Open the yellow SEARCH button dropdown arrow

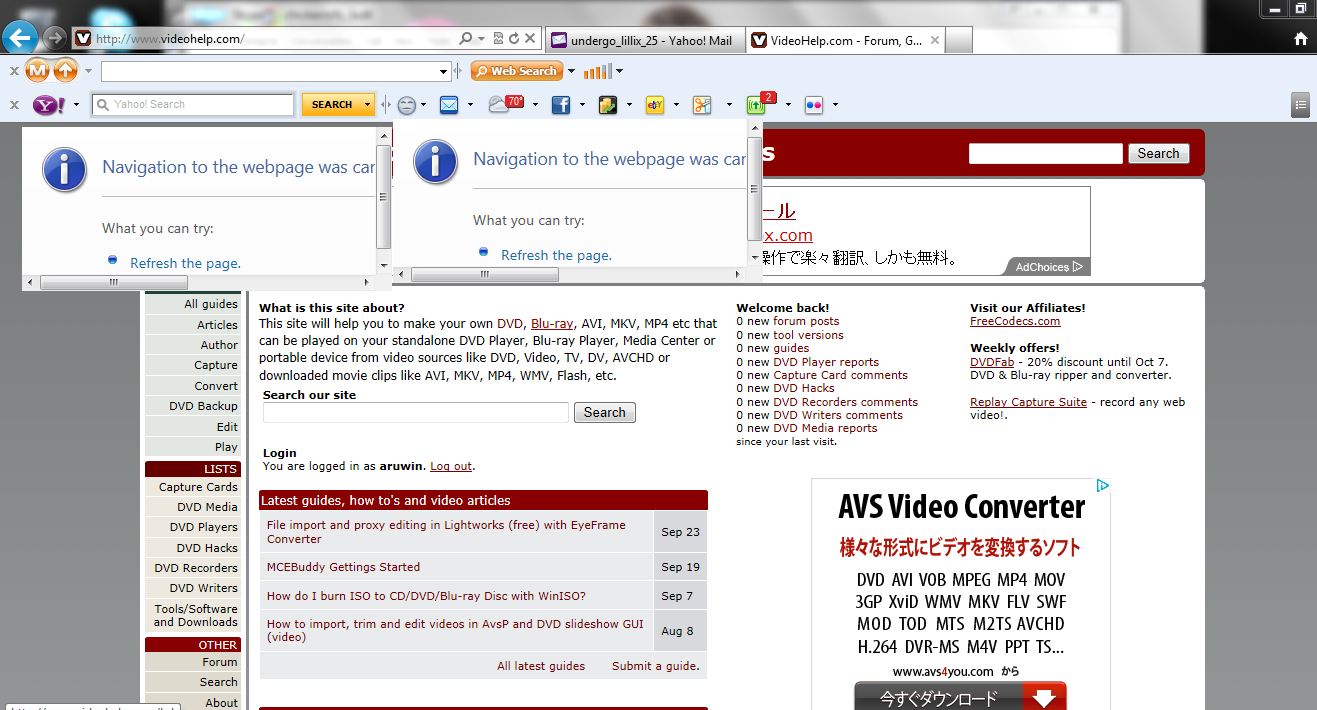(x=367, y=104)
